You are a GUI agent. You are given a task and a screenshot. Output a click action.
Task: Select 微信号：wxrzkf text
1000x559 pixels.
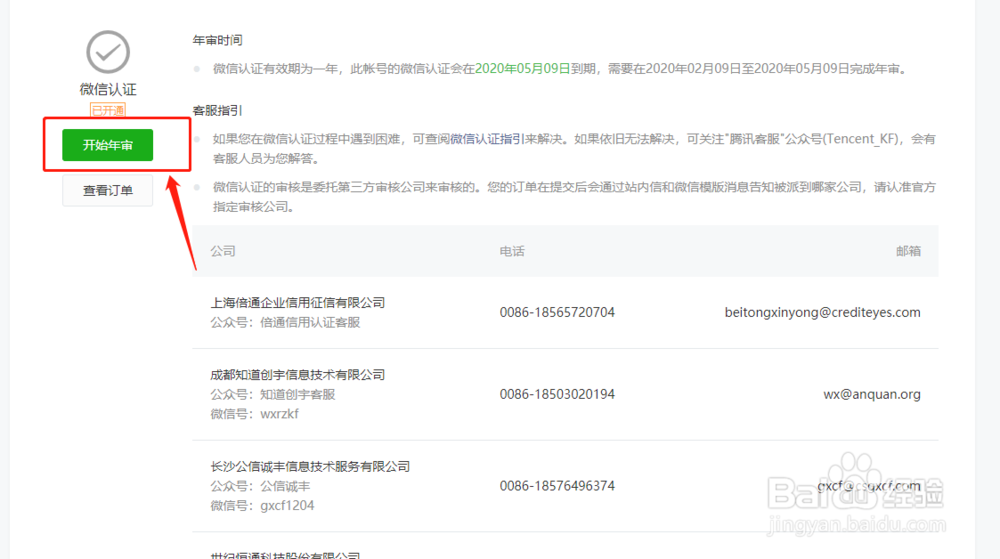254,414
